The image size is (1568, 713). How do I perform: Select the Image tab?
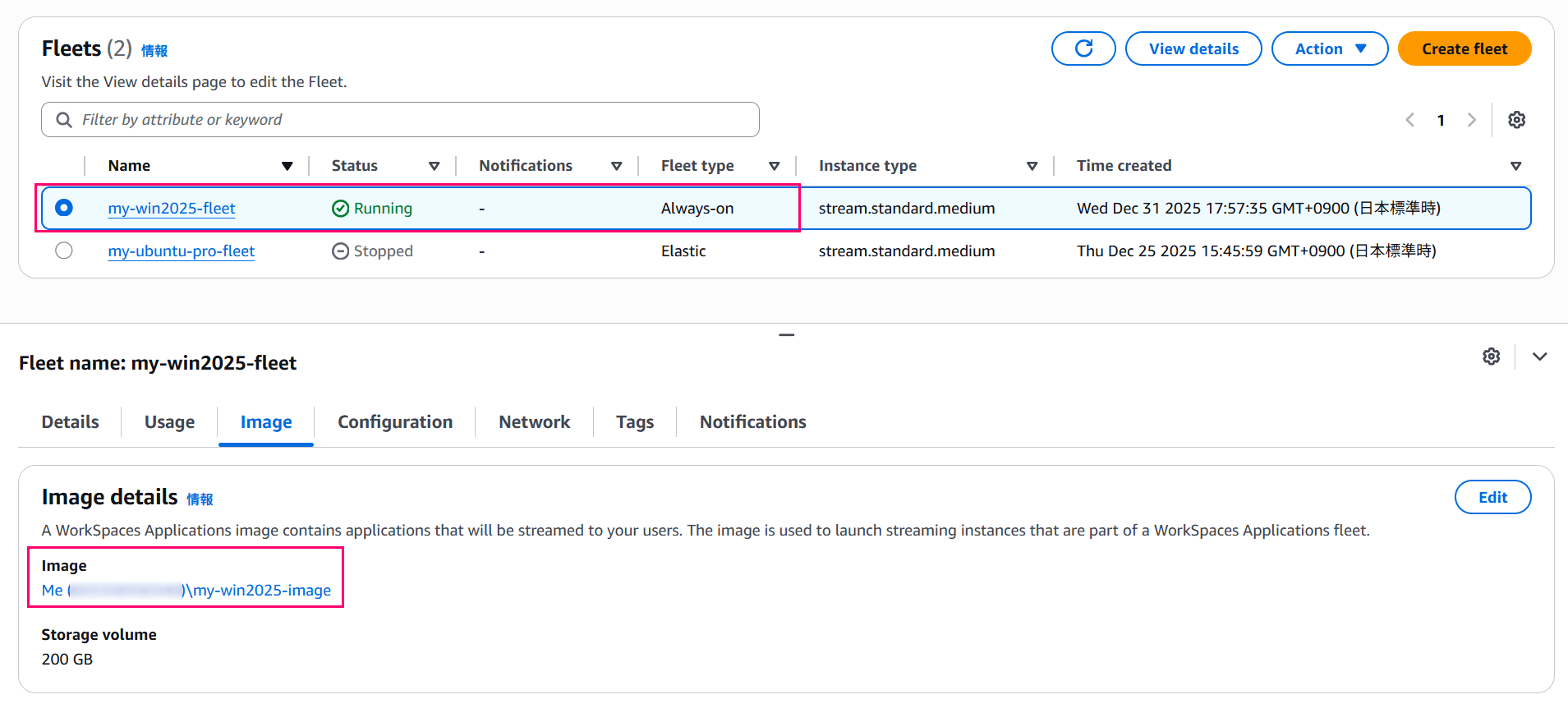266,422
